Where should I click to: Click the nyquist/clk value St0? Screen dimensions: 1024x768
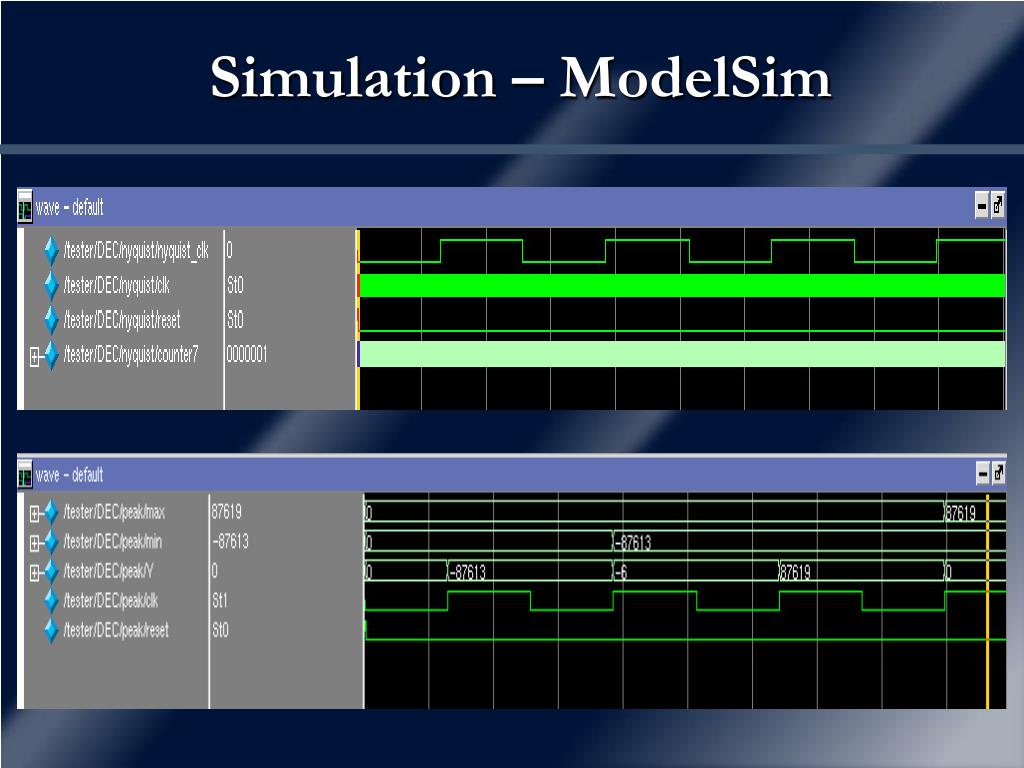(x=235, y=285)
